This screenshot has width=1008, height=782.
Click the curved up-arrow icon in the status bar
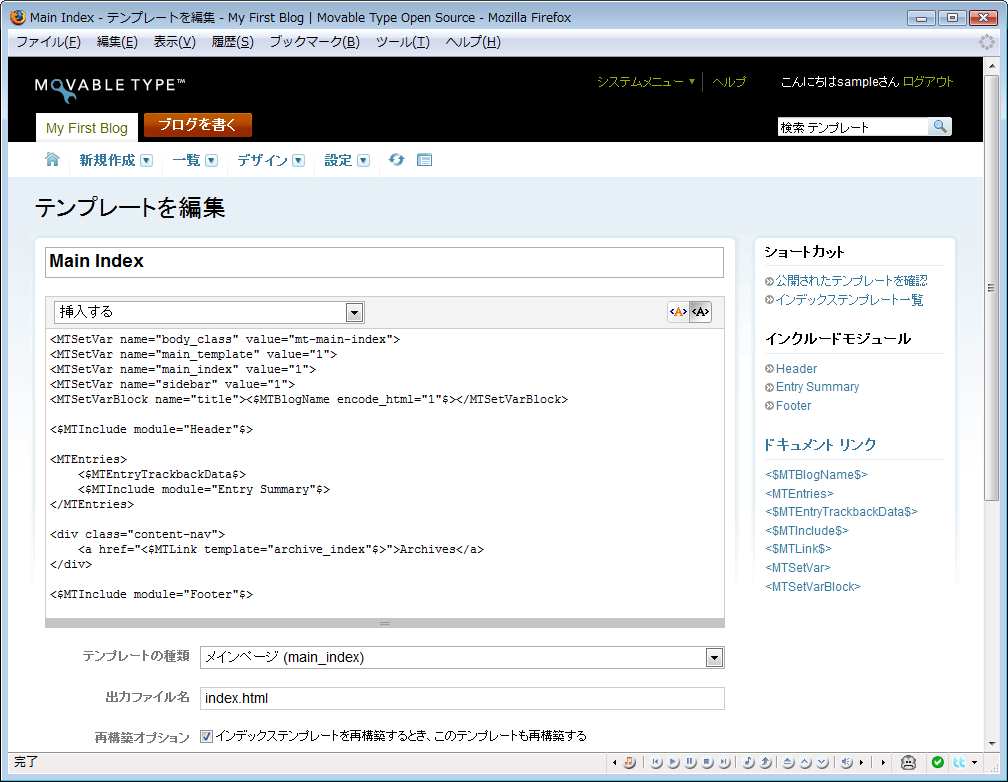tap(766, 763)
